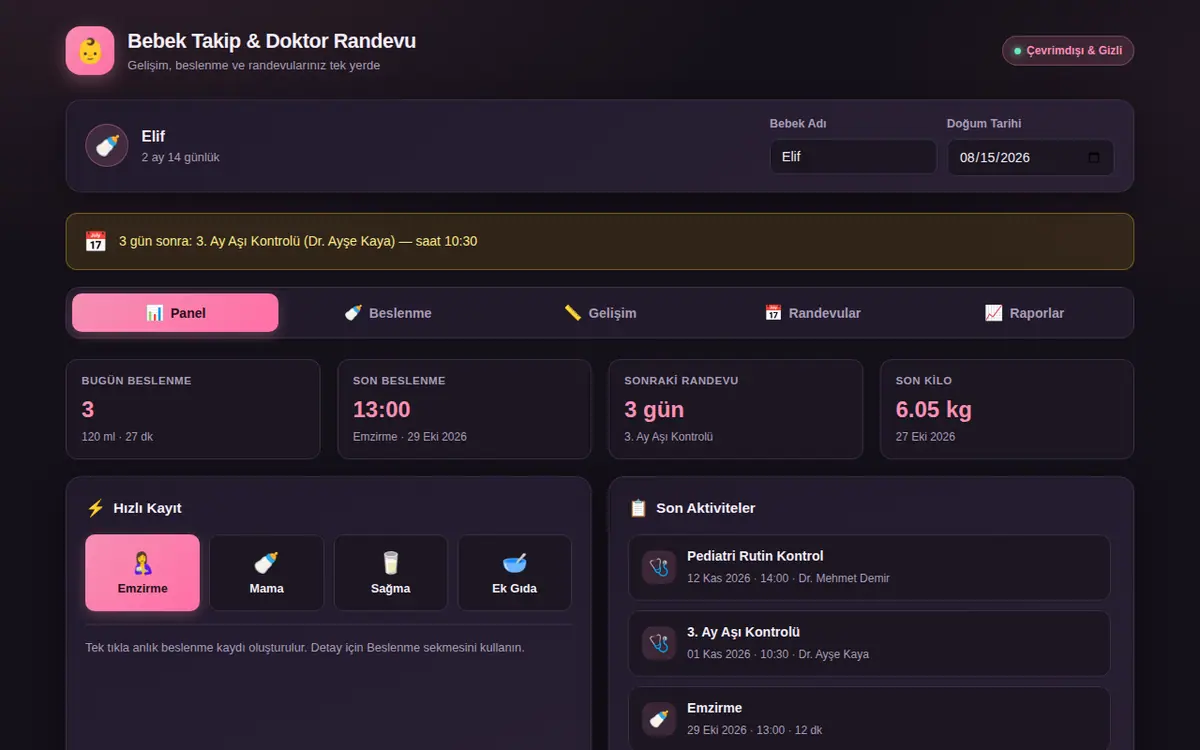Click the 6.05 kg weight value
This screenshot has width=1200, height=750.
pyautogui.click(x=934, y=409)
